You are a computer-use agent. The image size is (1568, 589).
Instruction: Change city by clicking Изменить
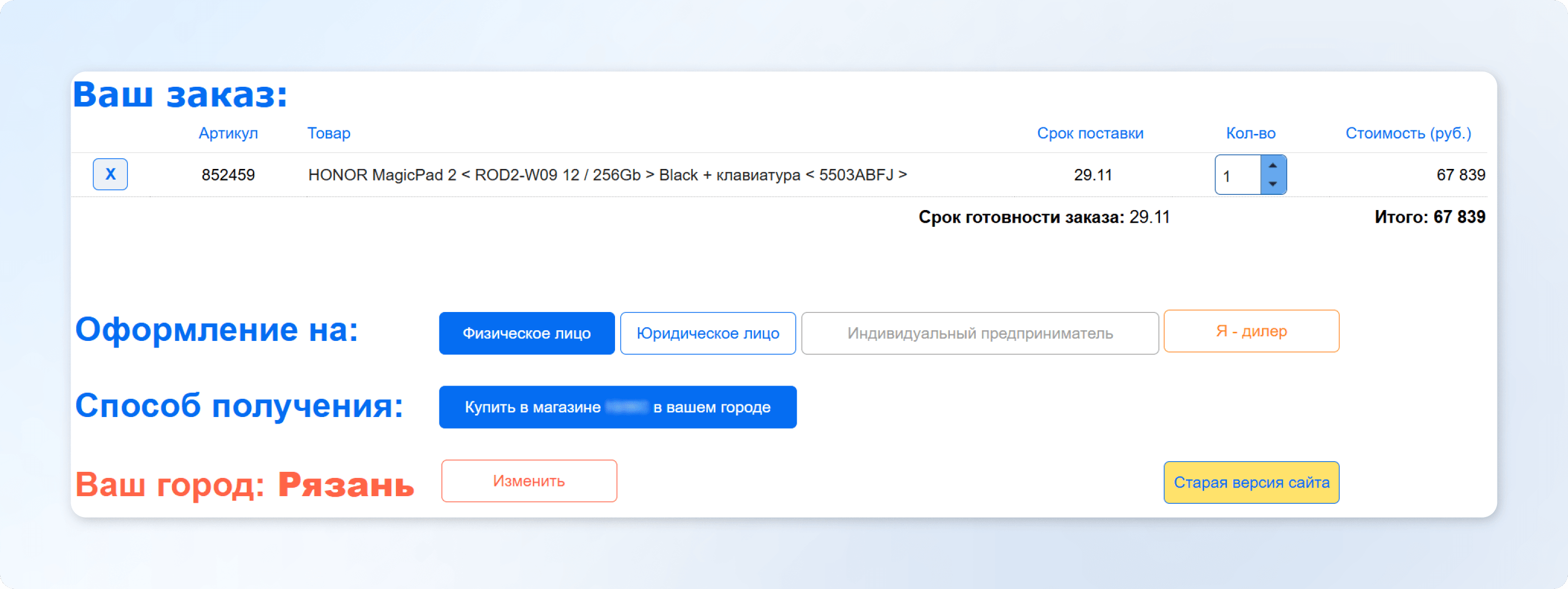pos(528,481)
